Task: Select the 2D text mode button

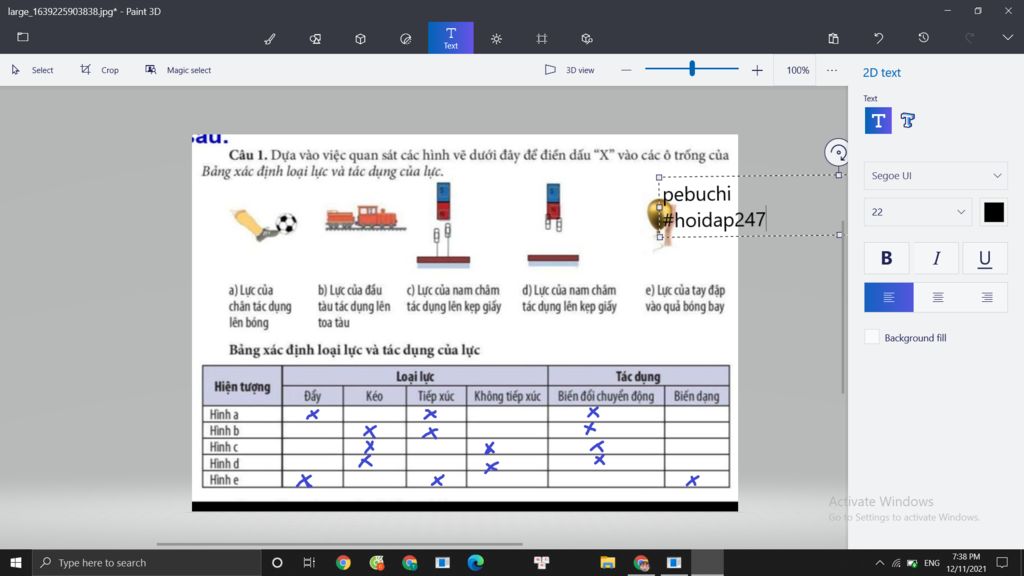Action: coord(878,121)
